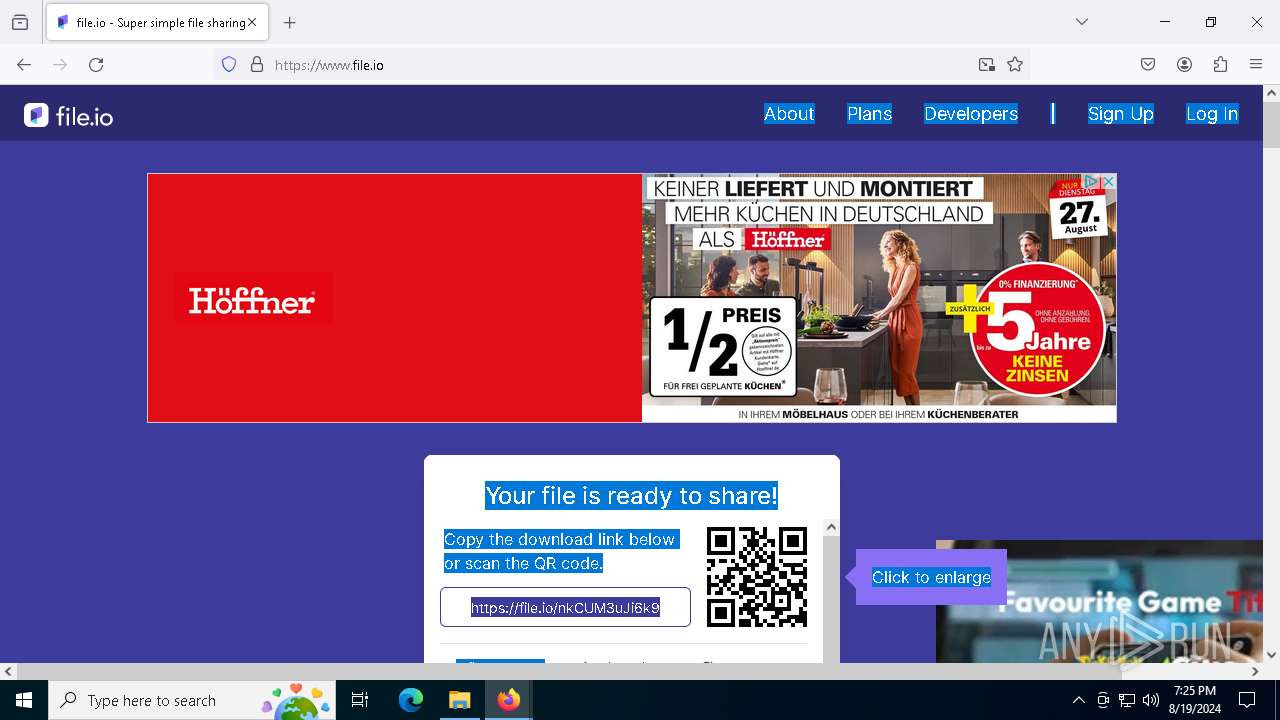Open About page link
This screenshot has height=720, width=1280.
[789, 114]
